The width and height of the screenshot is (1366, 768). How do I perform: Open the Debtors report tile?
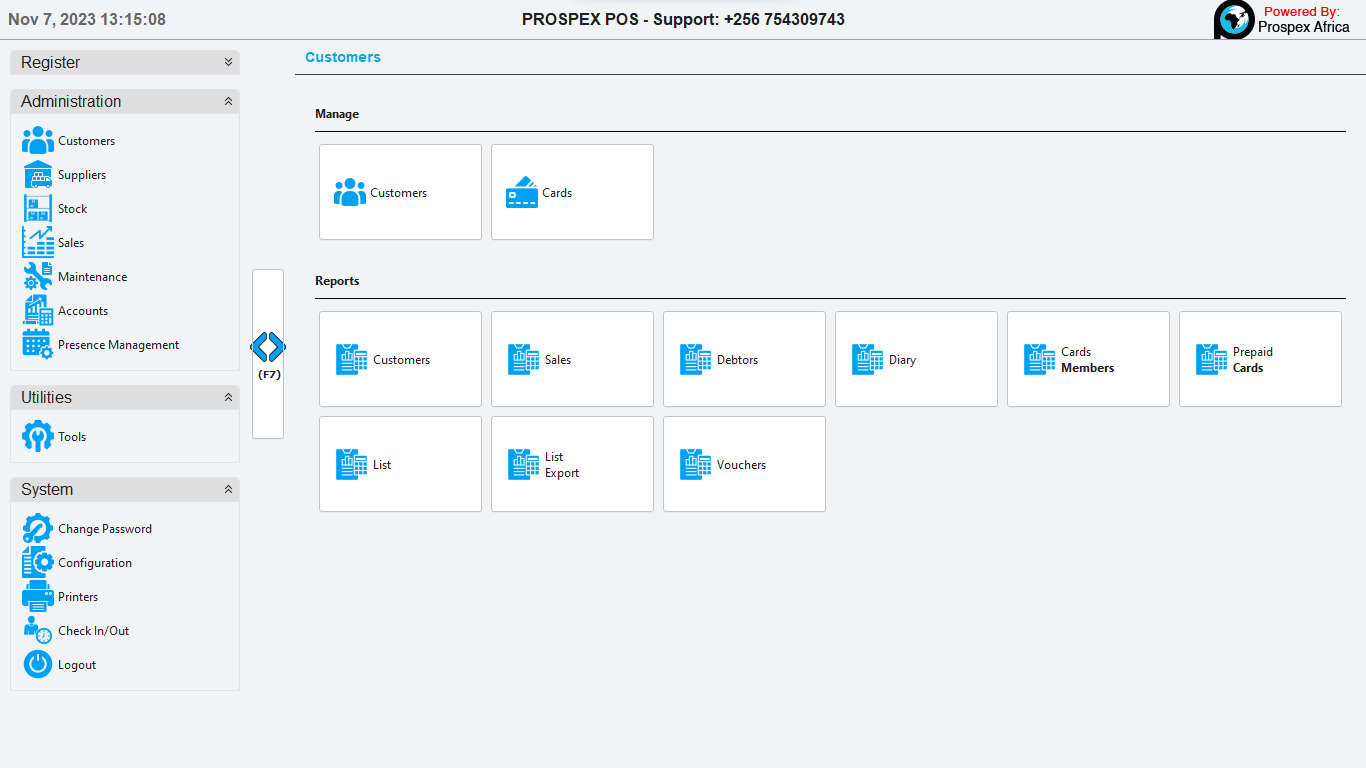(744, 359)
